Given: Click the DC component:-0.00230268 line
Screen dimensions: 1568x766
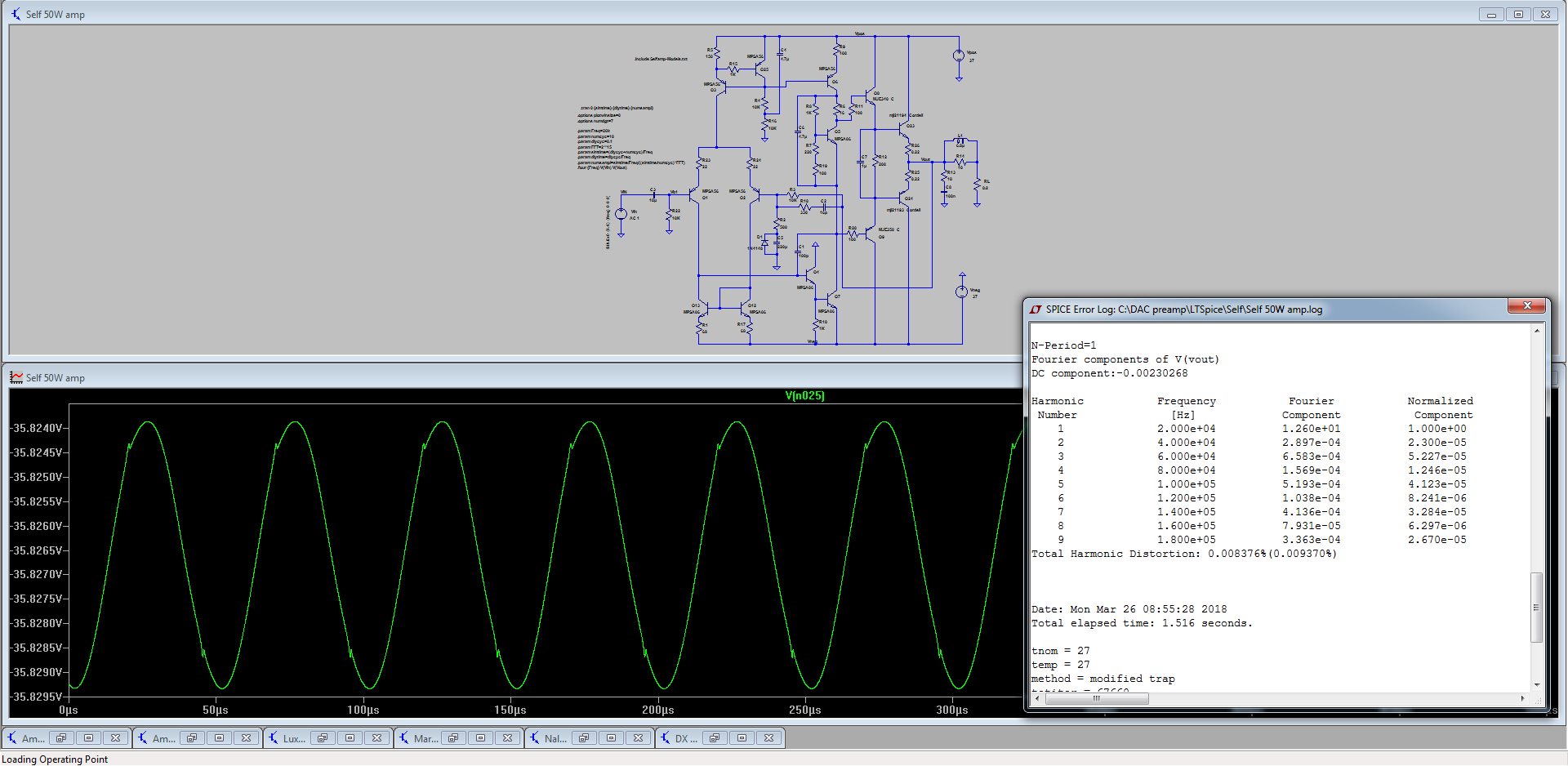Looking at the screenshot, I should coord(1110,373).
